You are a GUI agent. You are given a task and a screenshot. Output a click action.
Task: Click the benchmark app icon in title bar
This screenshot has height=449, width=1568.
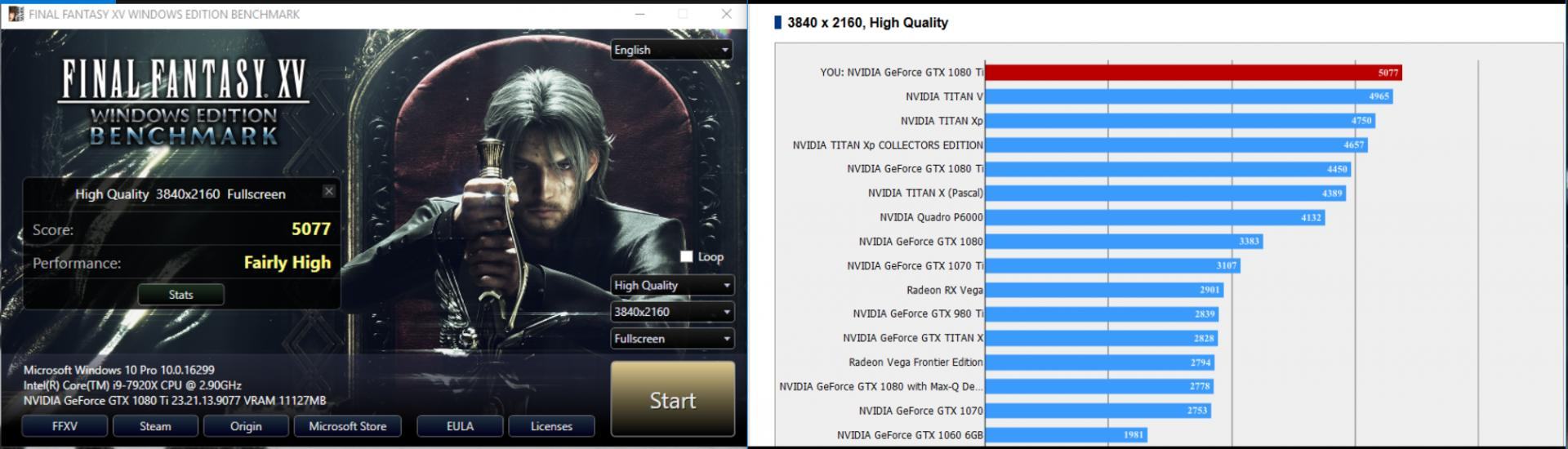pos(16,14)
